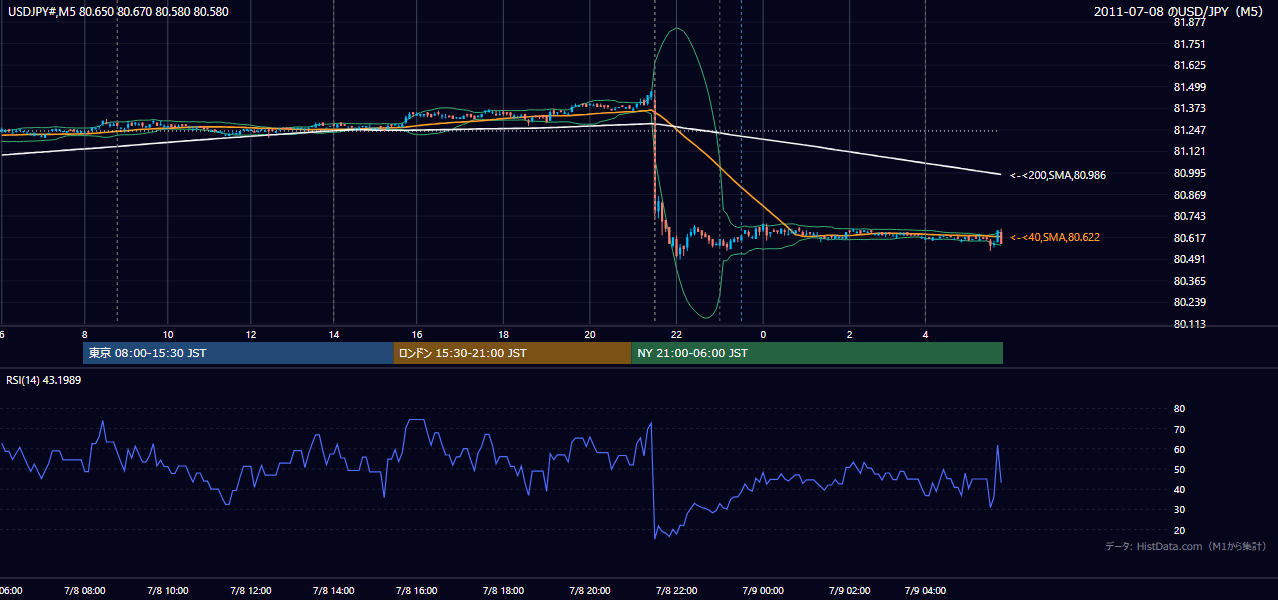Viewport: 1278px width, 600px height.
Task: Click the RSI scale value 40
Action: [x=1179, y=489]
